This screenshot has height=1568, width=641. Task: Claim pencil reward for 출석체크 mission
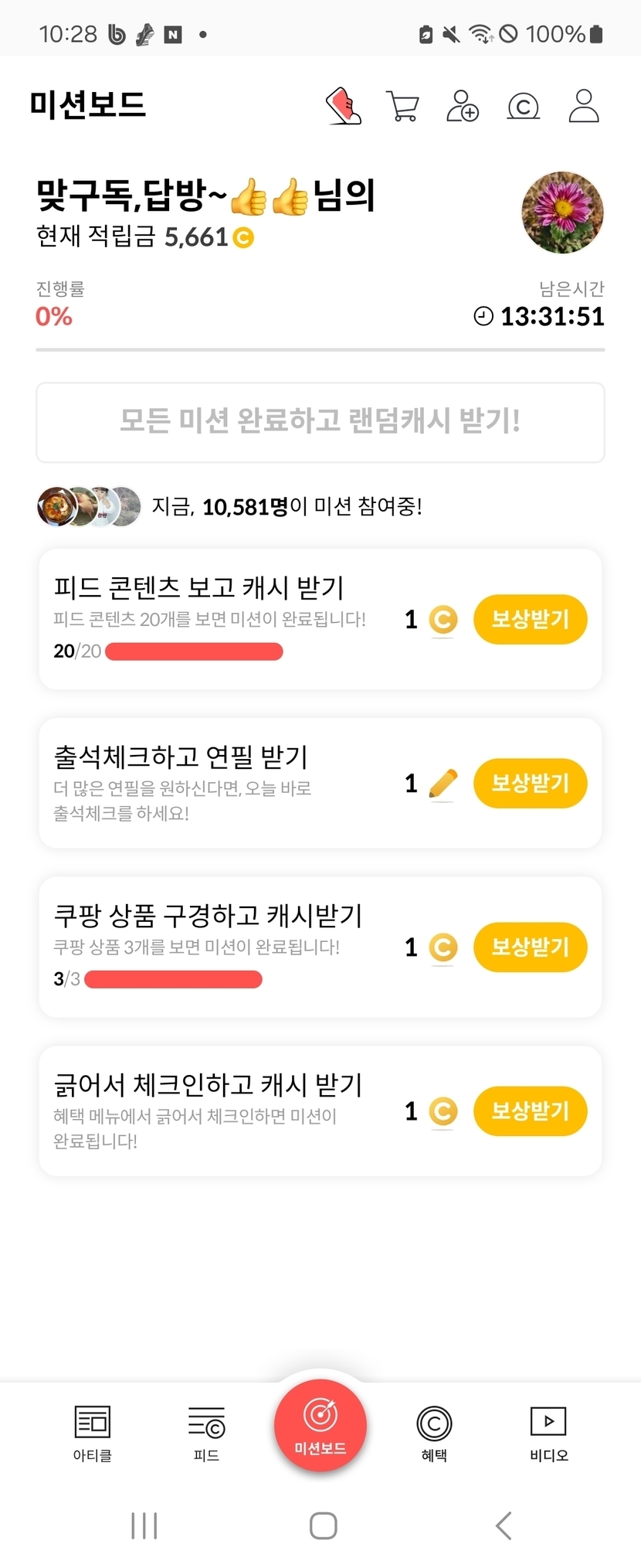[530, 783]
